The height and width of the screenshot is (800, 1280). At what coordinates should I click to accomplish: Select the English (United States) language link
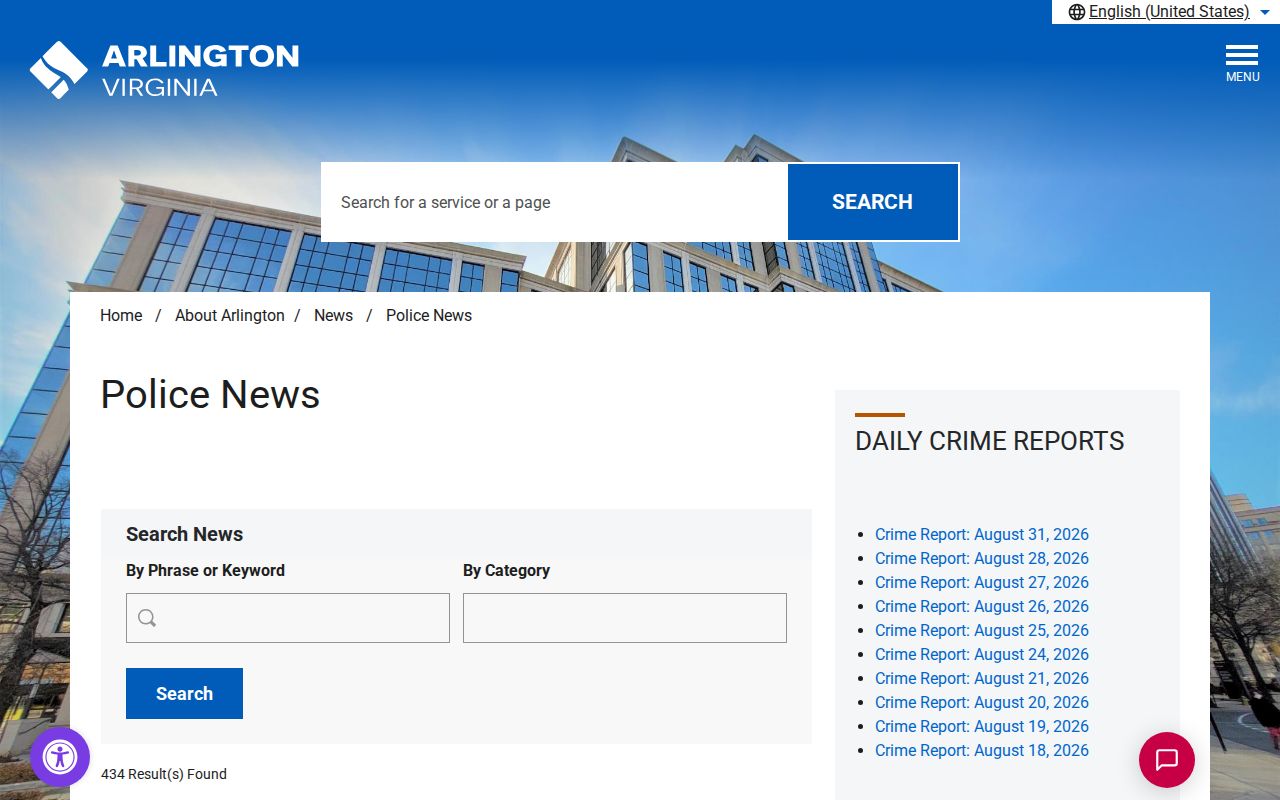click(x=1169, y=12)
